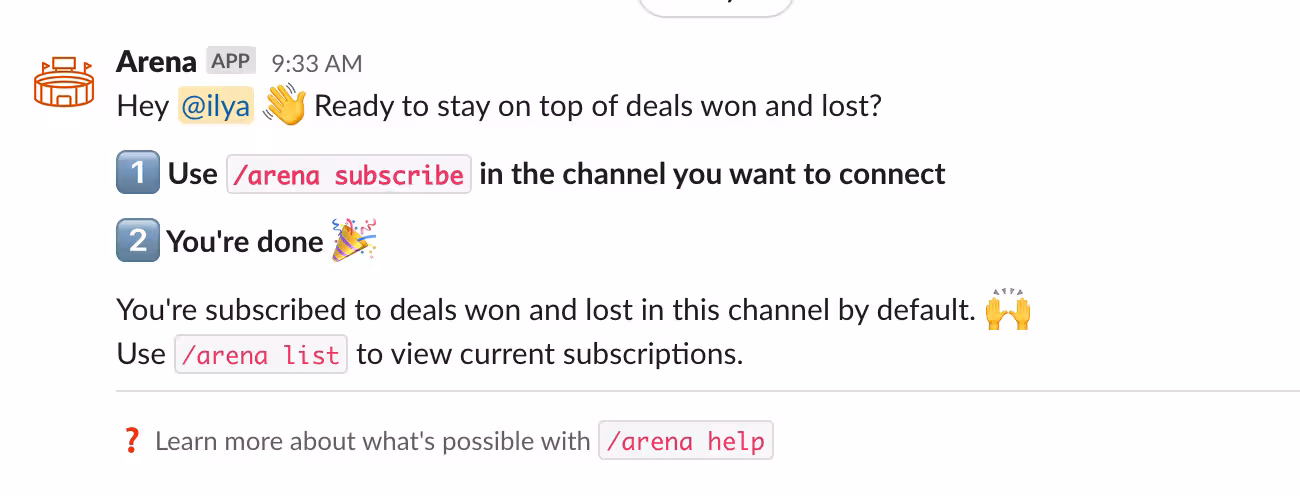This screenshot has height=496, width=1300.
Task: Click "Ready to stay on top" sentence
Action: click(598, 106)
